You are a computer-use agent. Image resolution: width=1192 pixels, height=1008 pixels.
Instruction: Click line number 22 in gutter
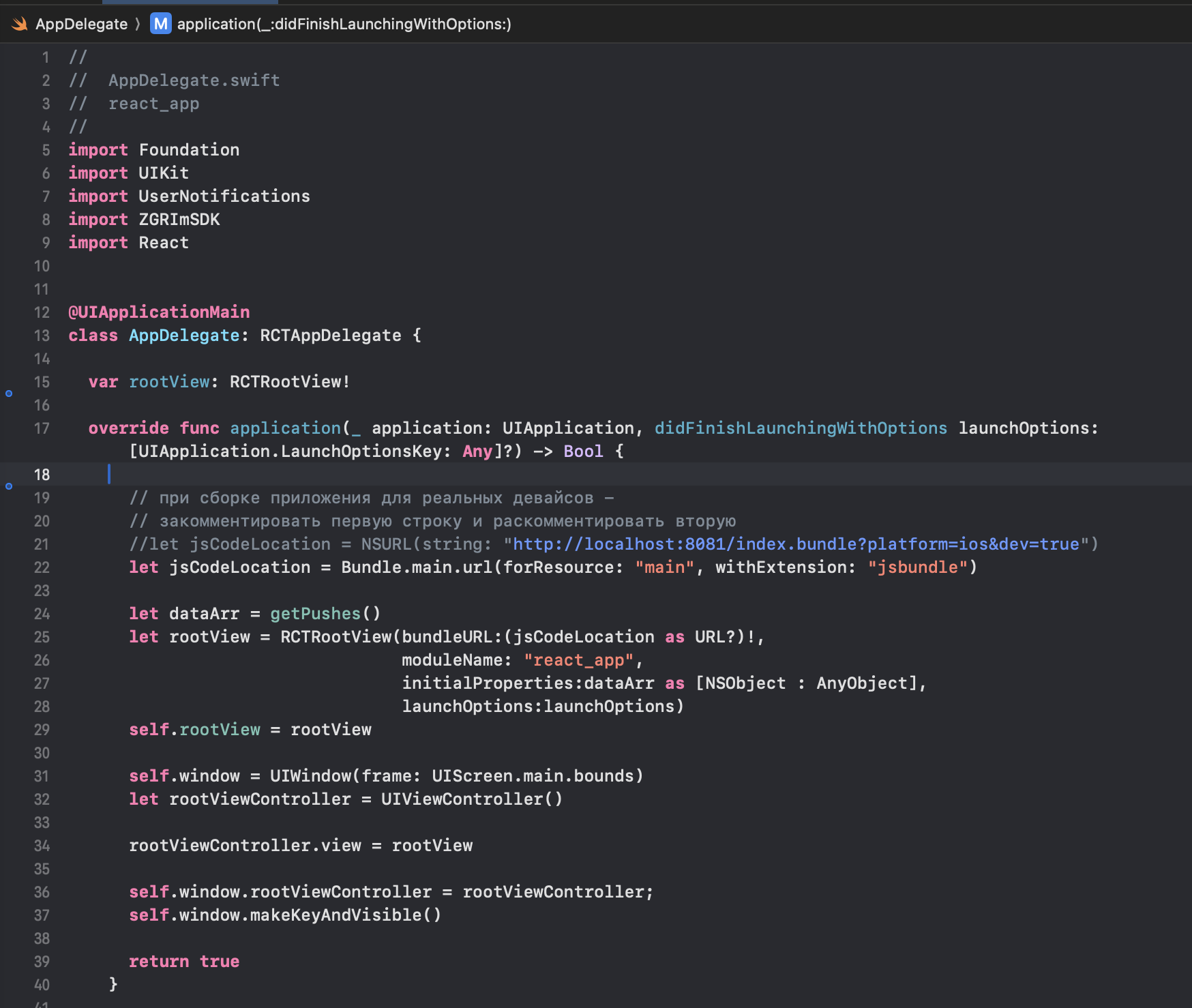pyautogui.click(x=42, y=567)
